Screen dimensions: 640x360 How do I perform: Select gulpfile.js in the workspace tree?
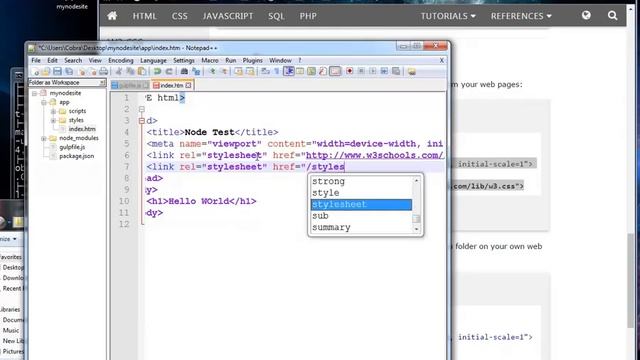point(72,147)
